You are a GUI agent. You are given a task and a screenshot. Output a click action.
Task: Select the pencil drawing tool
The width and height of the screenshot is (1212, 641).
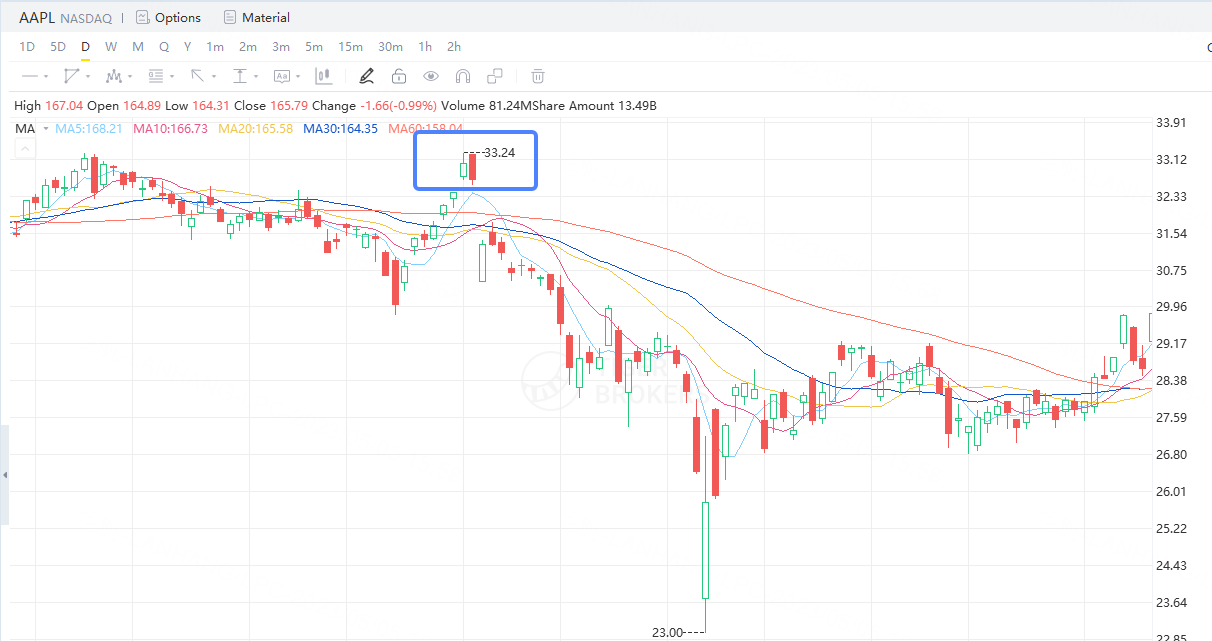[366, 76]
